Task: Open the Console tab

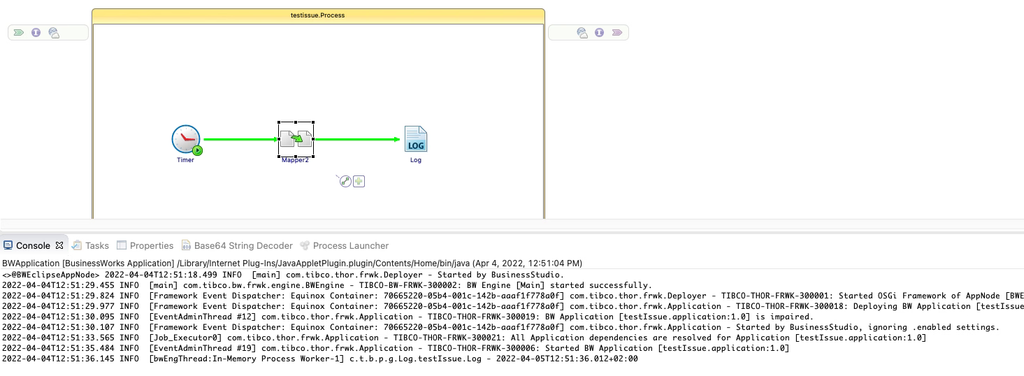Action: [x=33, y=245]
